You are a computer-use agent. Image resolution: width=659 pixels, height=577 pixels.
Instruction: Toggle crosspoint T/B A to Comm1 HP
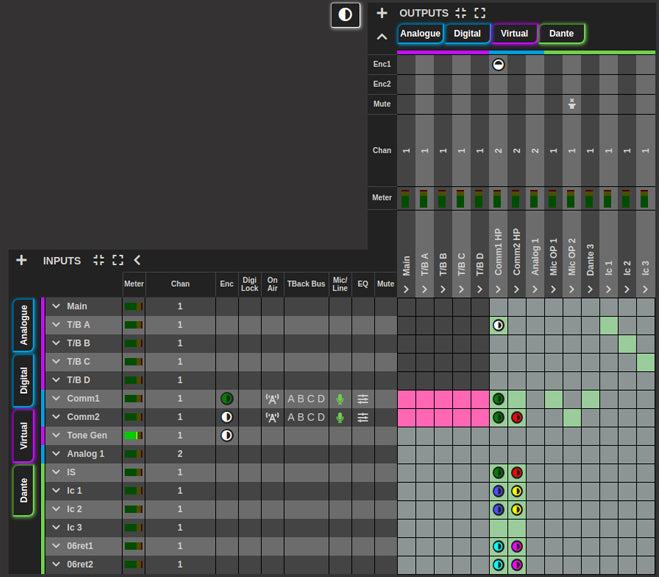[x=498, y=325]
